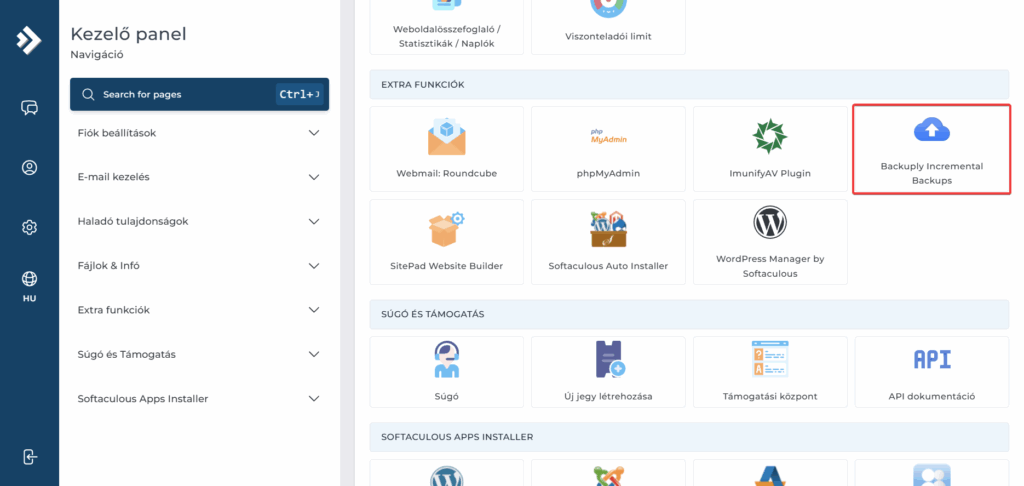1024x486 pixels.
Task: Click the Navigáció subtitle text
Action: tap(97, 55)
